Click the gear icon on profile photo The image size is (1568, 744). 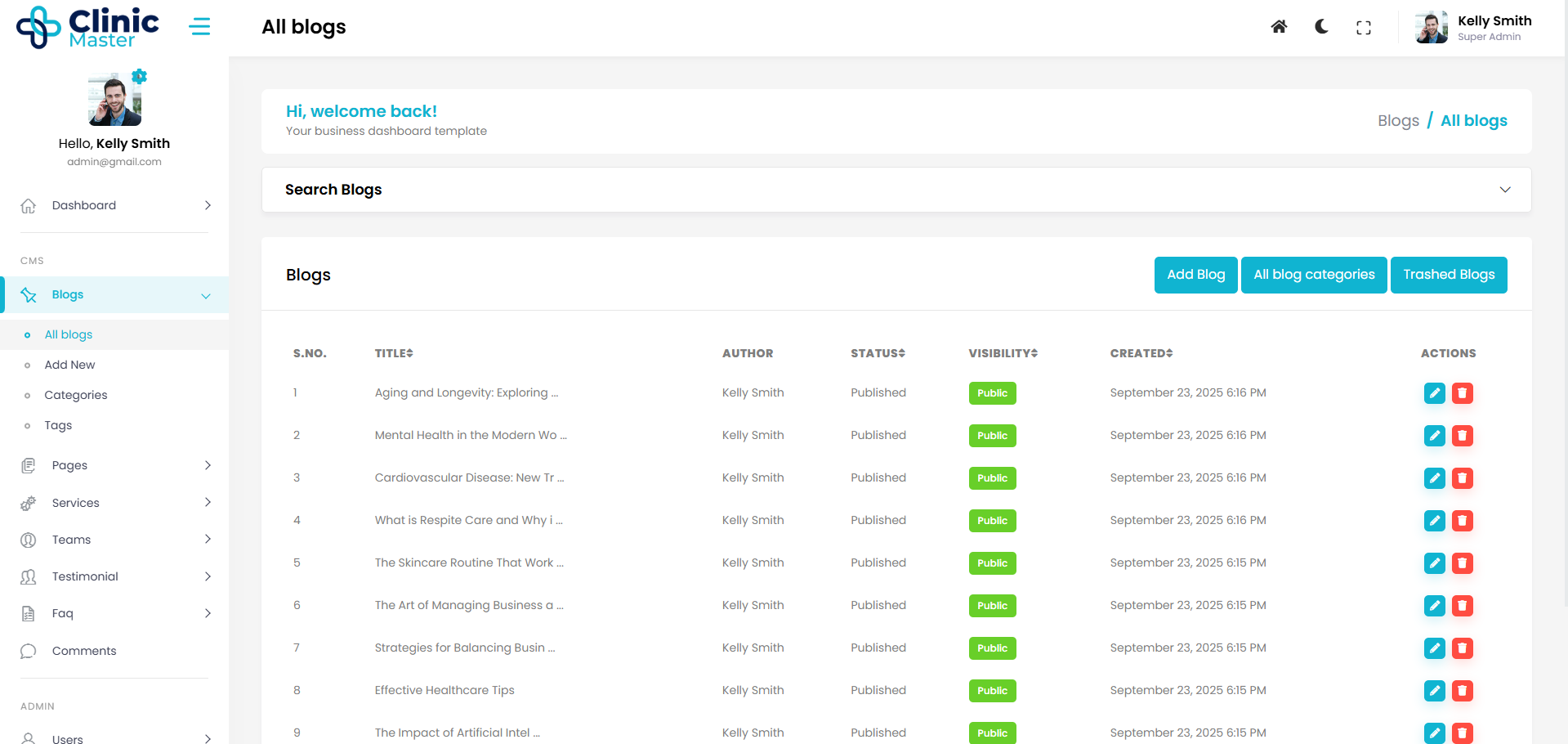140,77
